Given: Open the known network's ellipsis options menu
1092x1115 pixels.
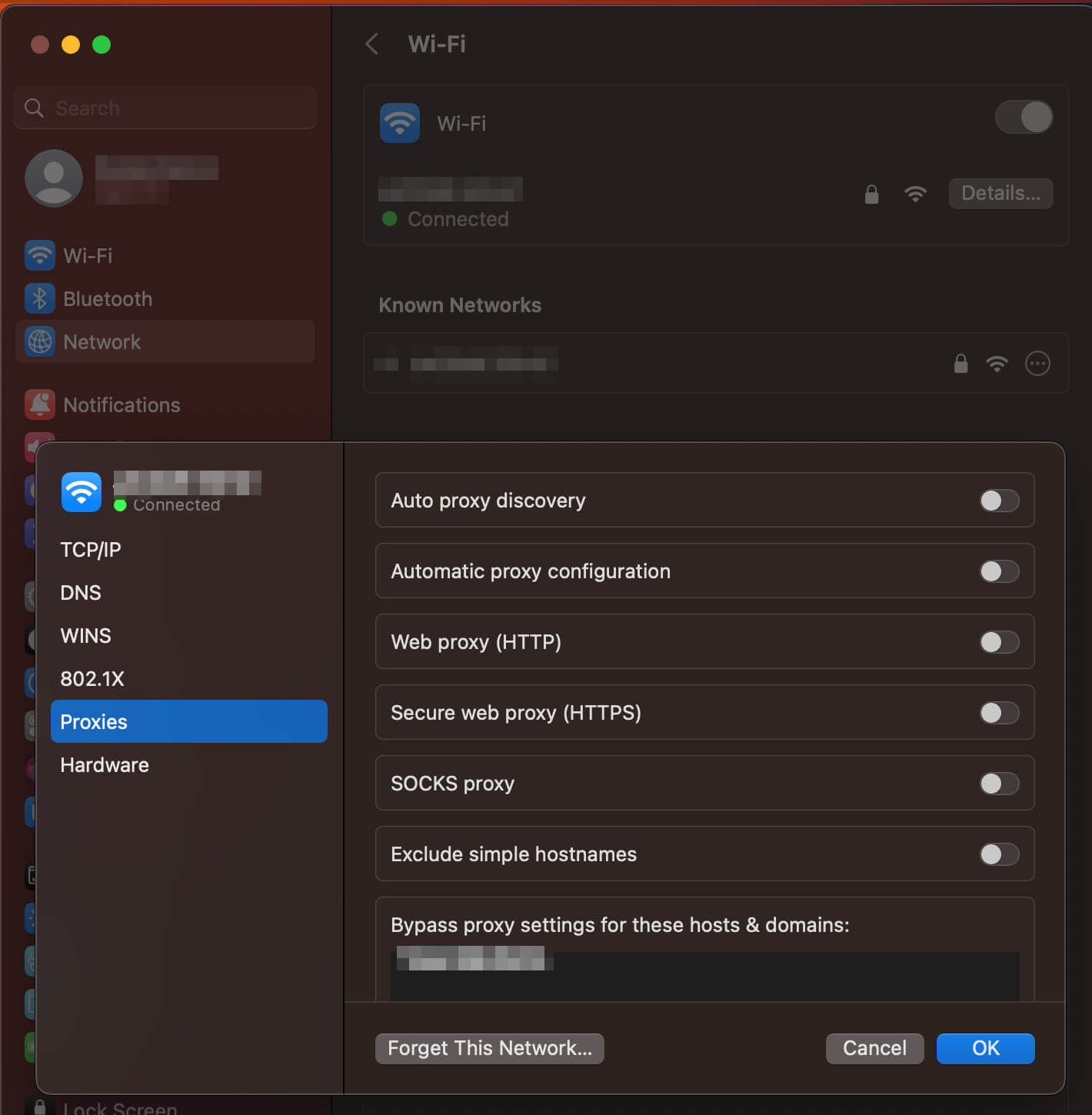Looking at the screenshot, I should [1037, 364].
